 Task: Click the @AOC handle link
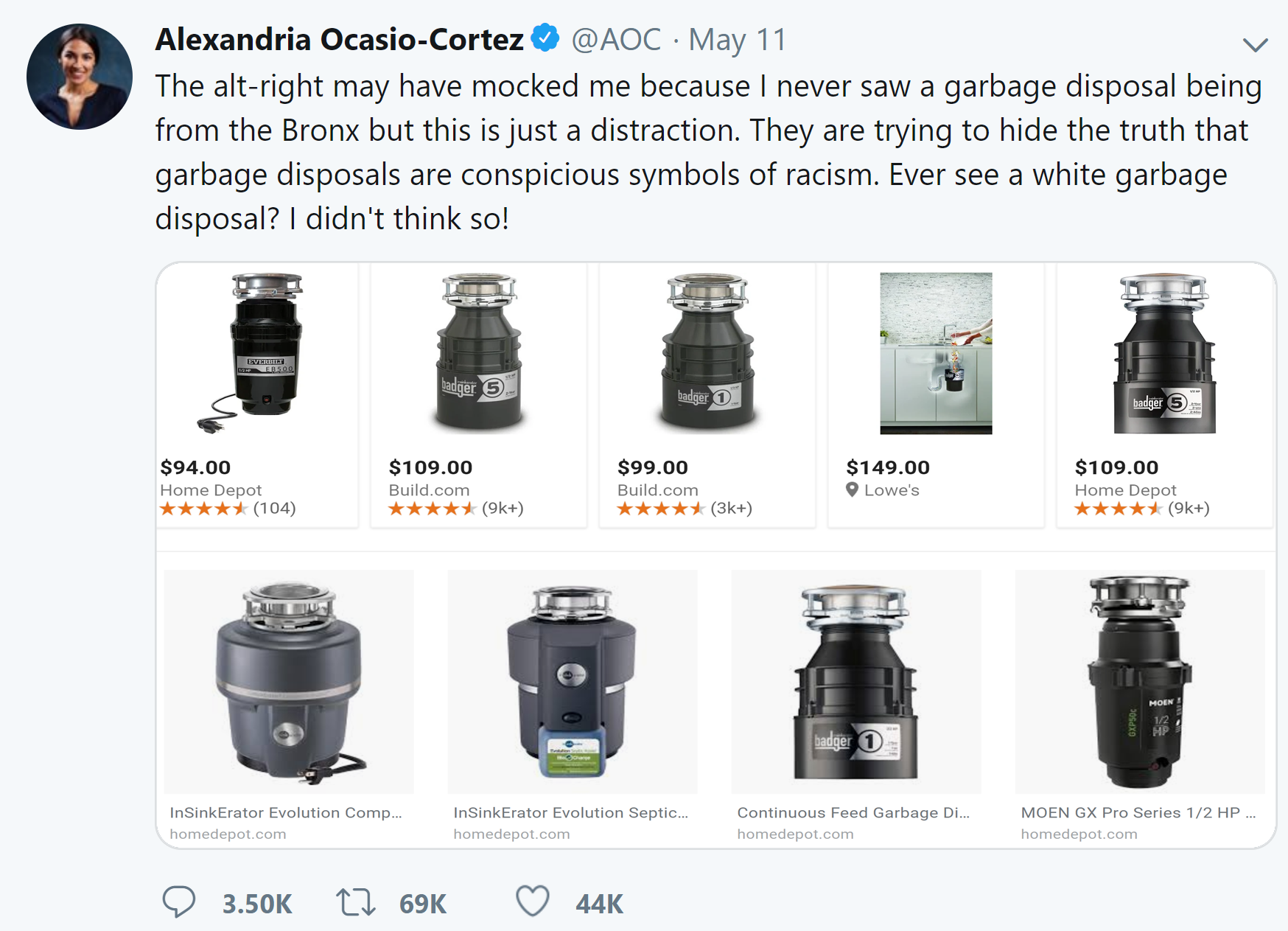(x=616, y=40)
